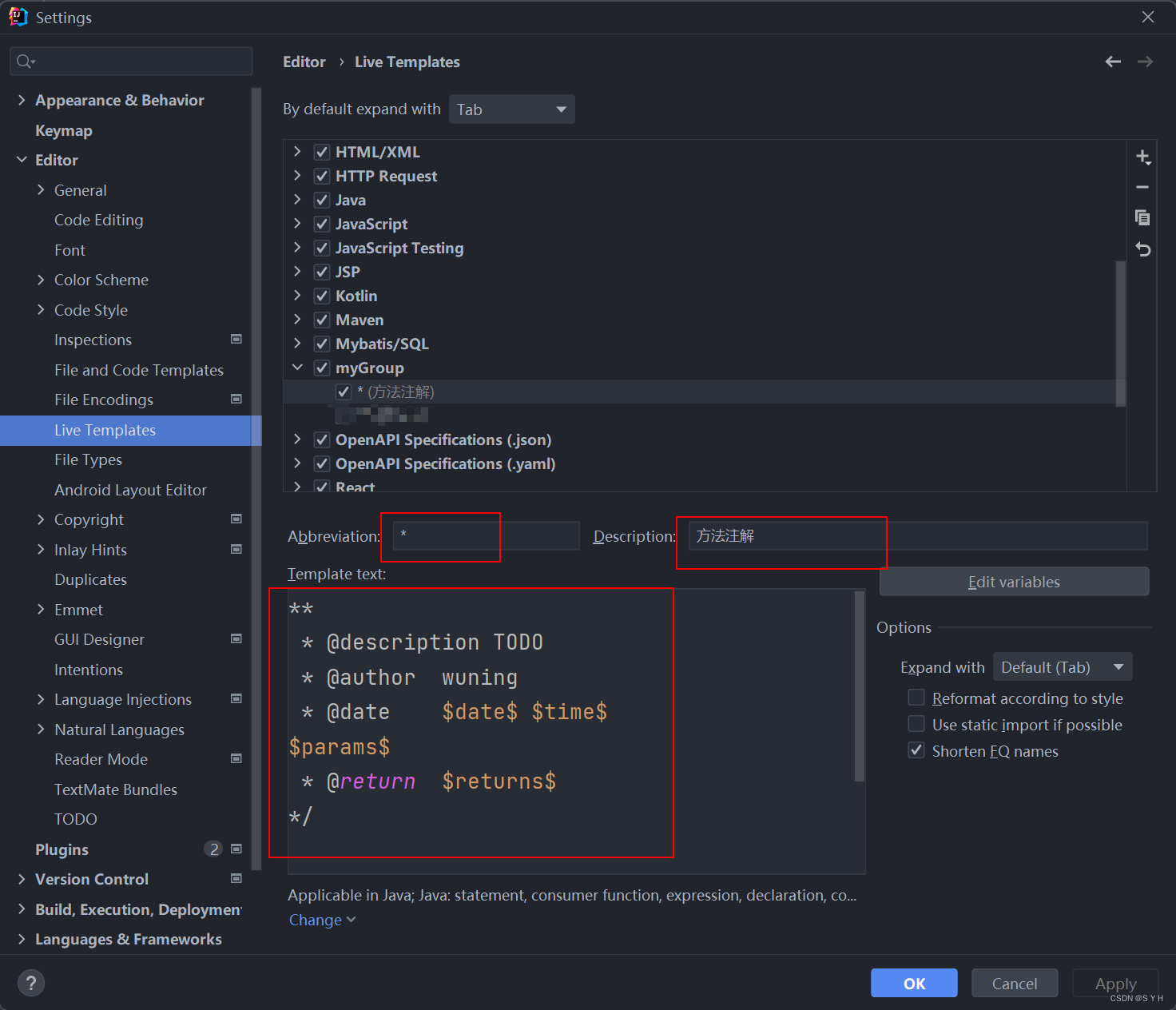Click the duplicate template icon
1176x1010 pixels.
coord(1142,217)
